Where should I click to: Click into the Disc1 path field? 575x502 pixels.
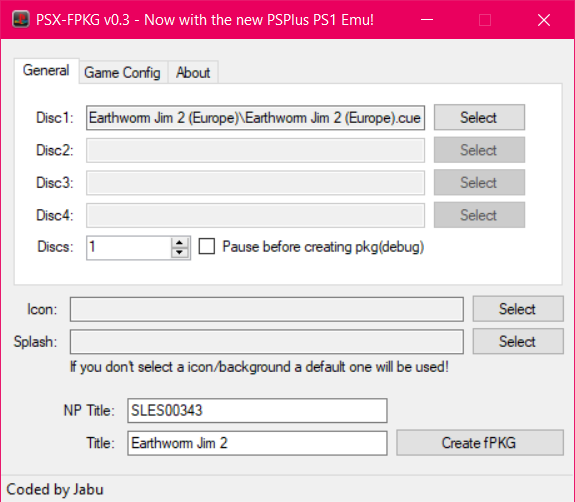point(255,118)
